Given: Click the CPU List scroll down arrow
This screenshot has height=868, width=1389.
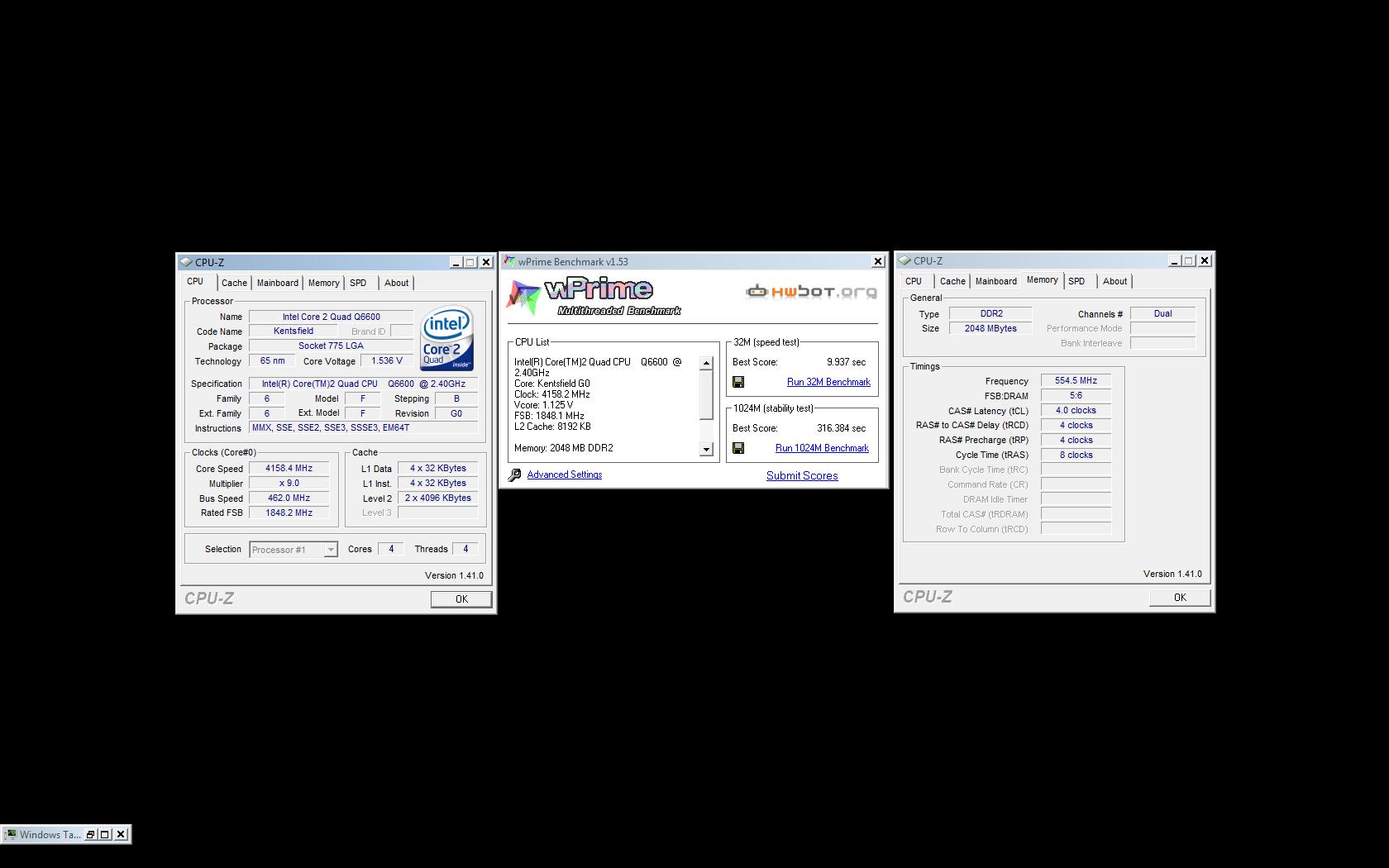Looking at the screenshot, I should tap(706, 449).
